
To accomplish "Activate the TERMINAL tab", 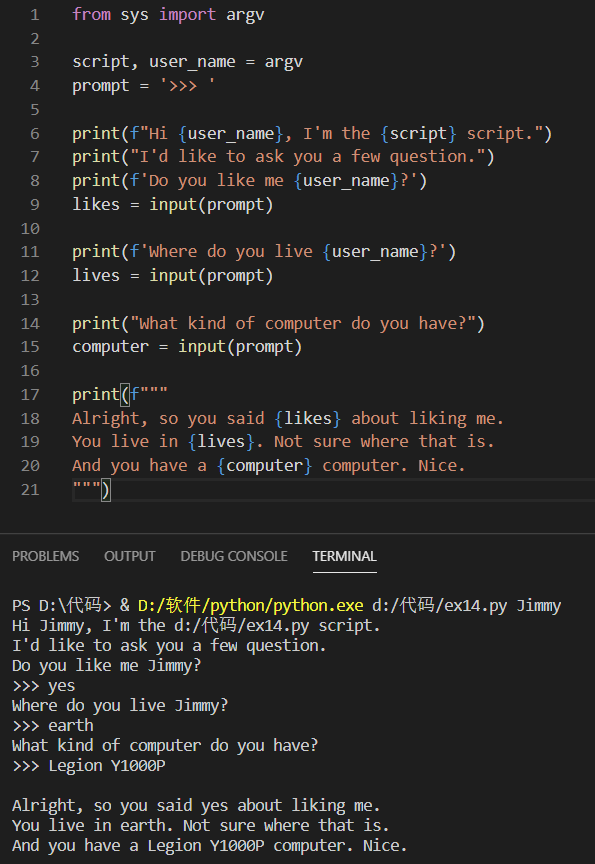I will [344, 556].
